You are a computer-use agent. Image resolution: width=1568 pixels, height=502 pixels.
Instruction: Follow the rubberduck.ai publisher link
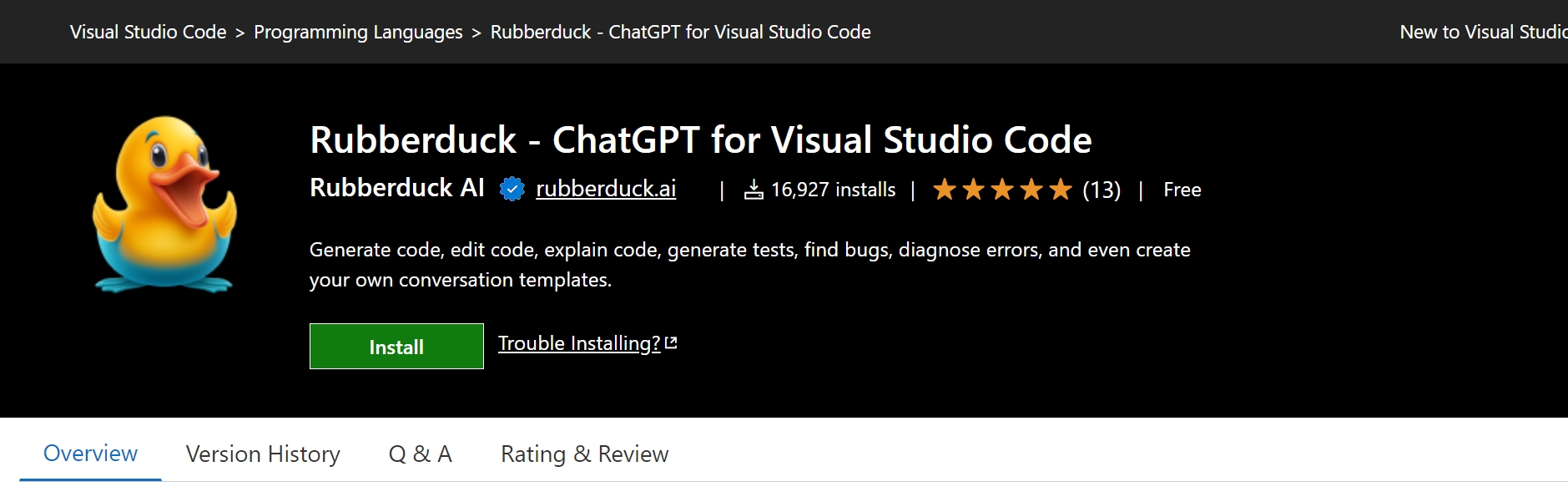click(605, 190)
